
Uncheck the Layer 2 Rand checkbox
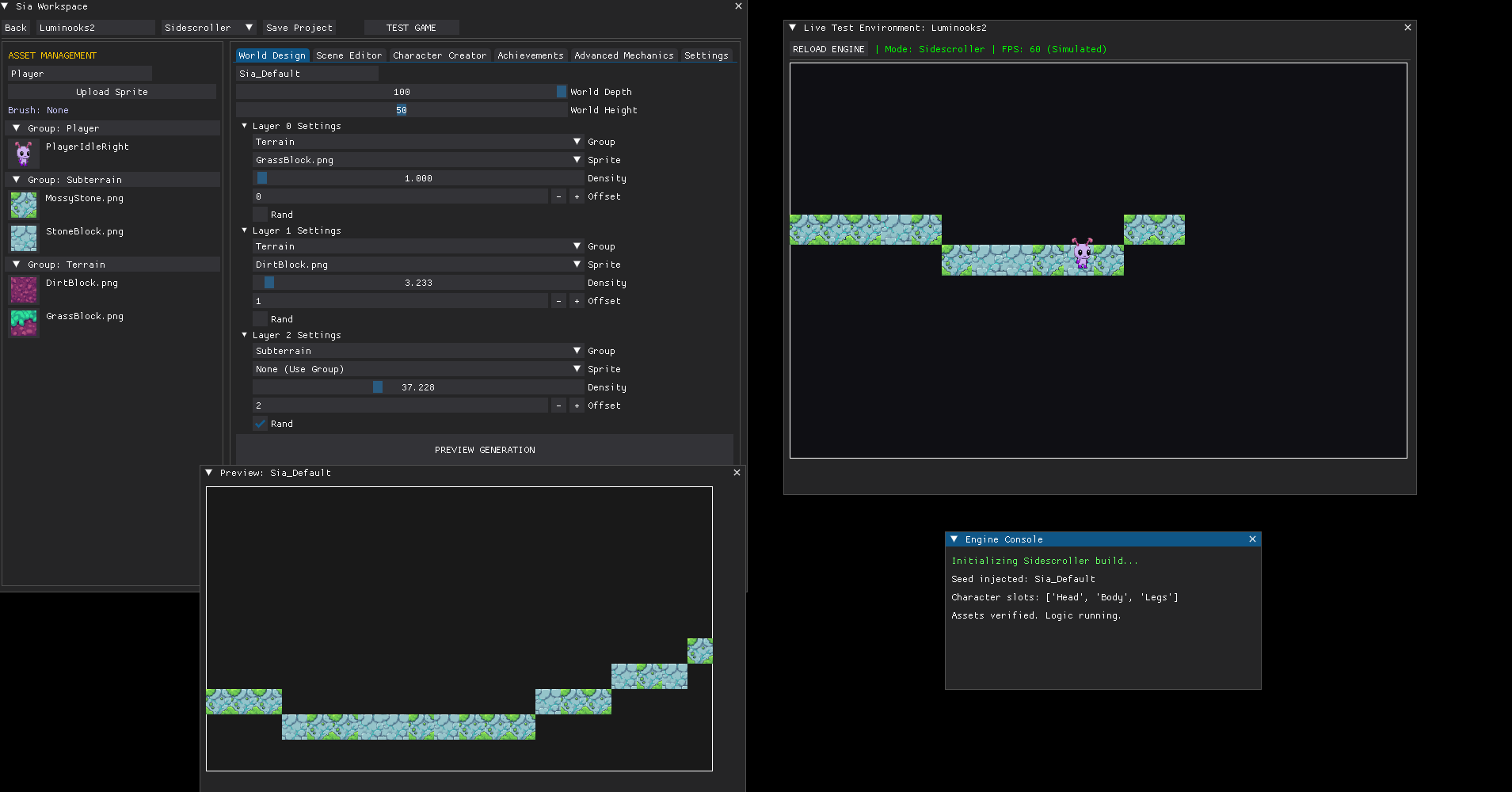260,424
